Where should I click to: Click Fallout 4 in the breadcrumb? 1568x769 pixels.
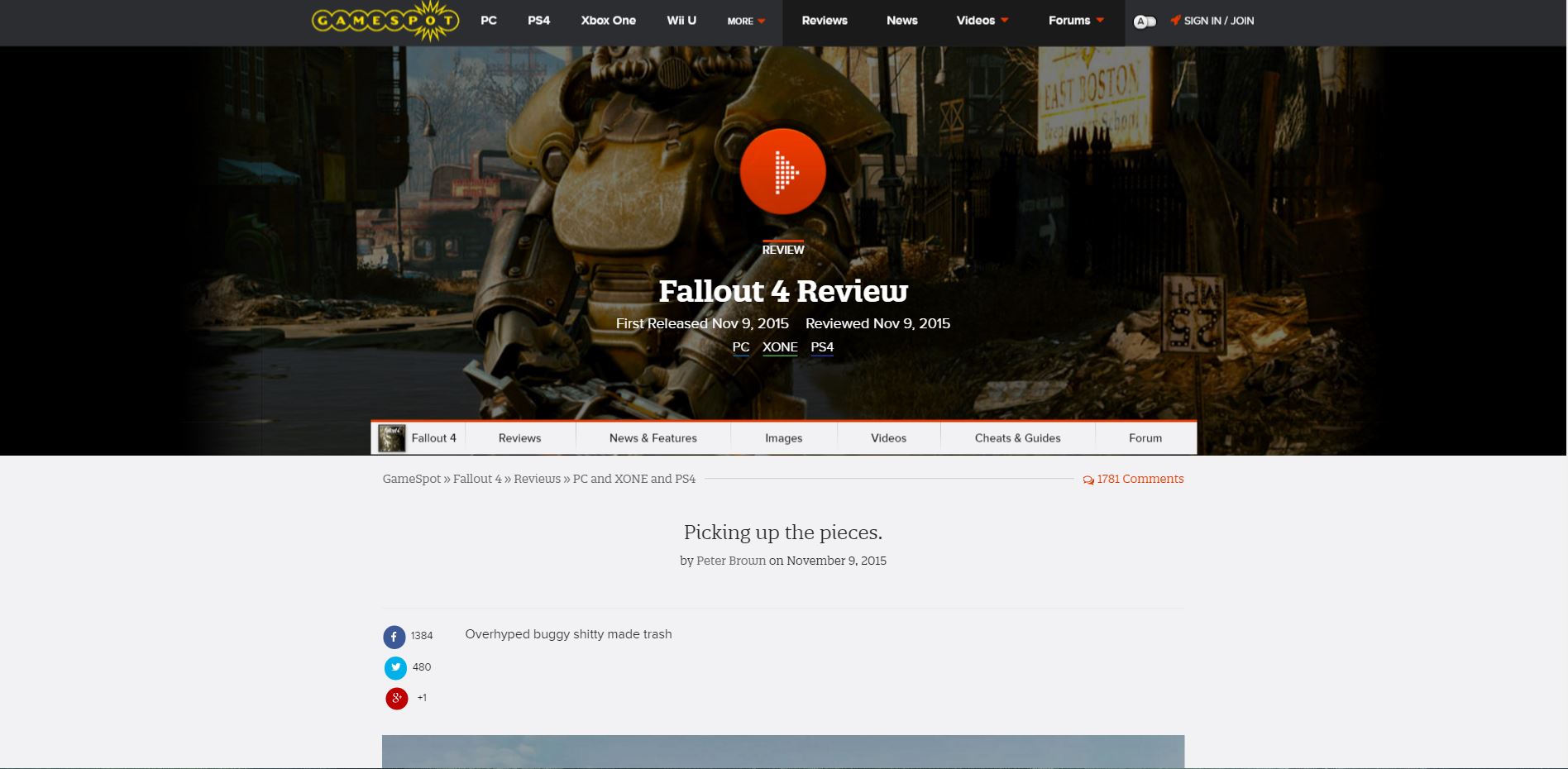click(x=477, y=479)
